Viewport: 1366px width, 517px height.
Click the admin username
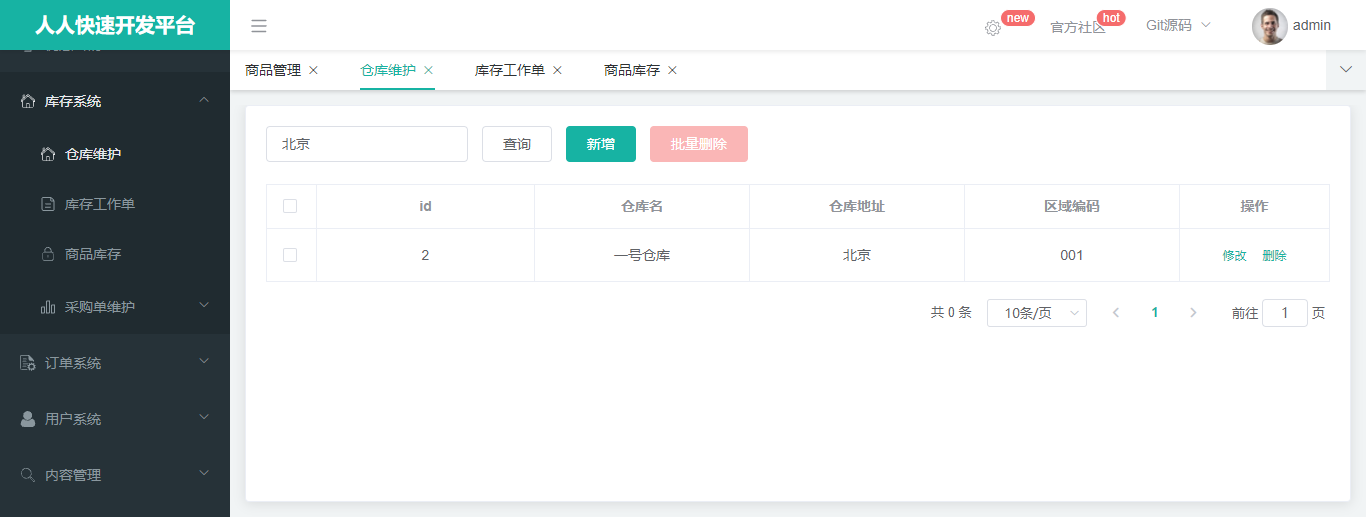tap(1312, 25)
